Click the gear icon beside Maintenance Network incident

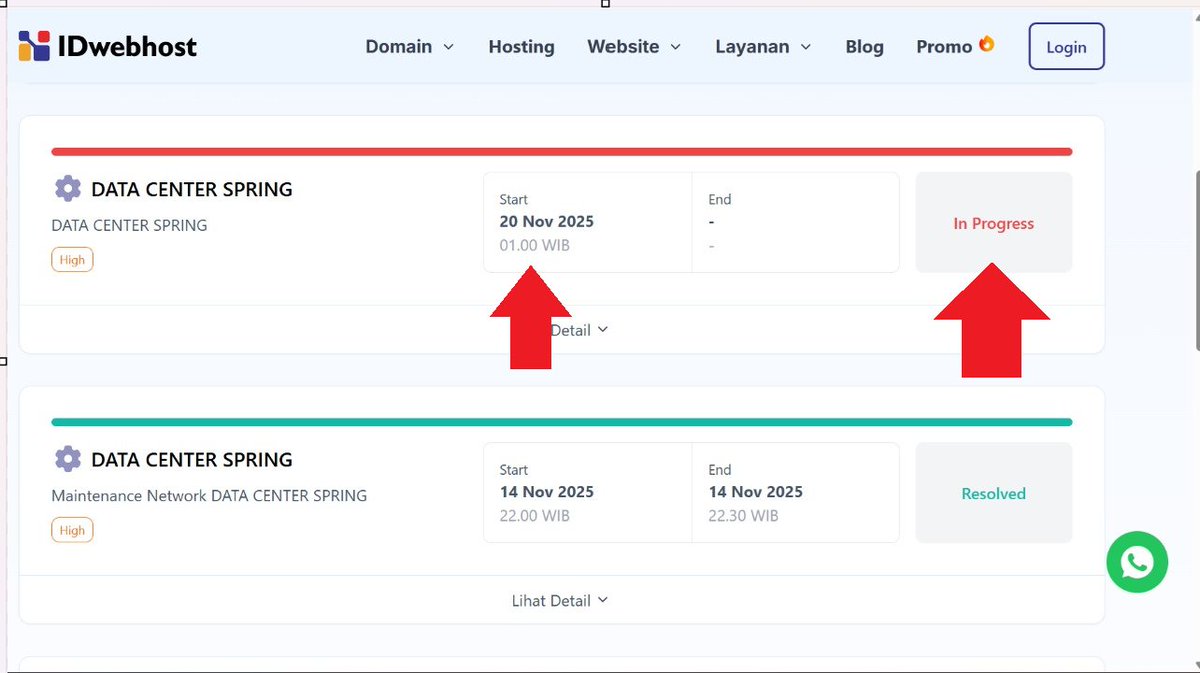click(67, 459)
